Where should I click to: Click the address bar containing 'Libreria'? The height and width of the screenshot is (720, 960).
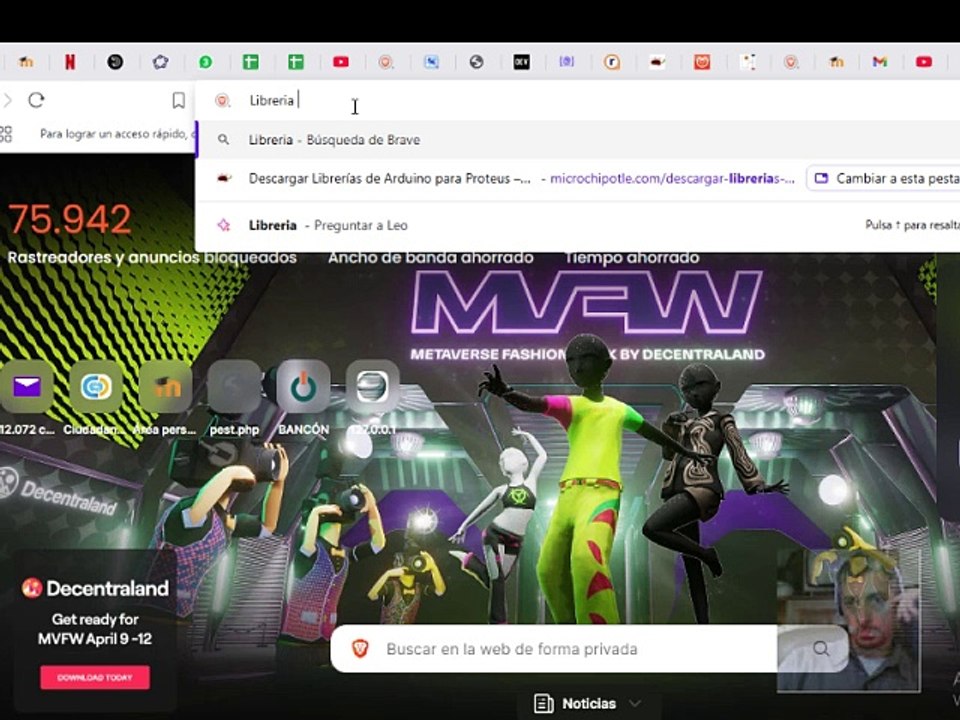coord(576,100)
